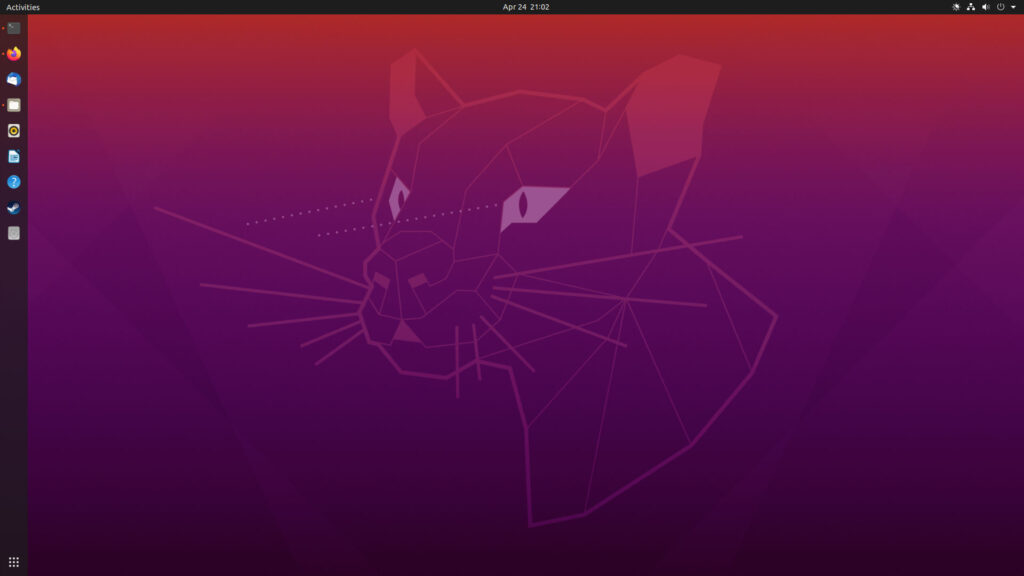This screenshot has height=576, width=1024.
Task: Launch Firefox from the dock
Action: (x=14, y=54)
